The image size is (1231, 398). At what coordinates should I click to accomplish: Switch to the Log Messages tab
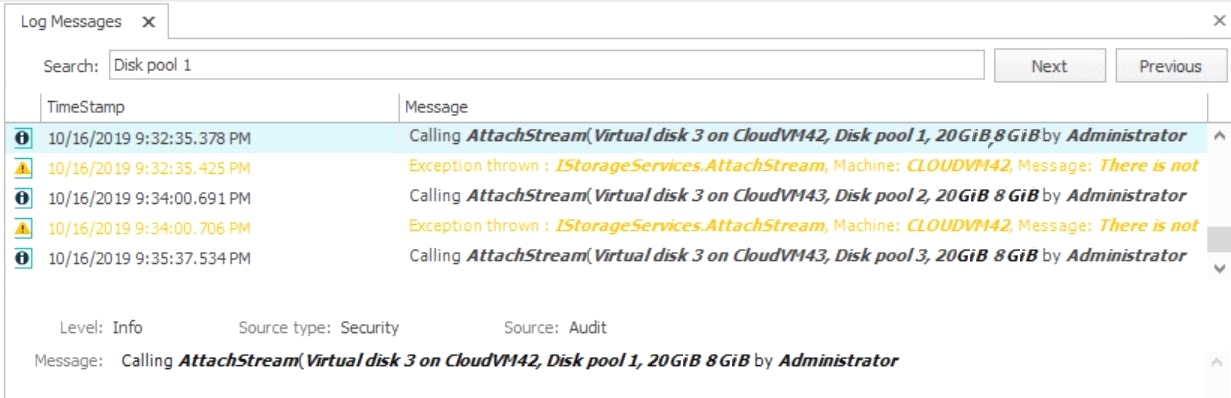(71, 21)
